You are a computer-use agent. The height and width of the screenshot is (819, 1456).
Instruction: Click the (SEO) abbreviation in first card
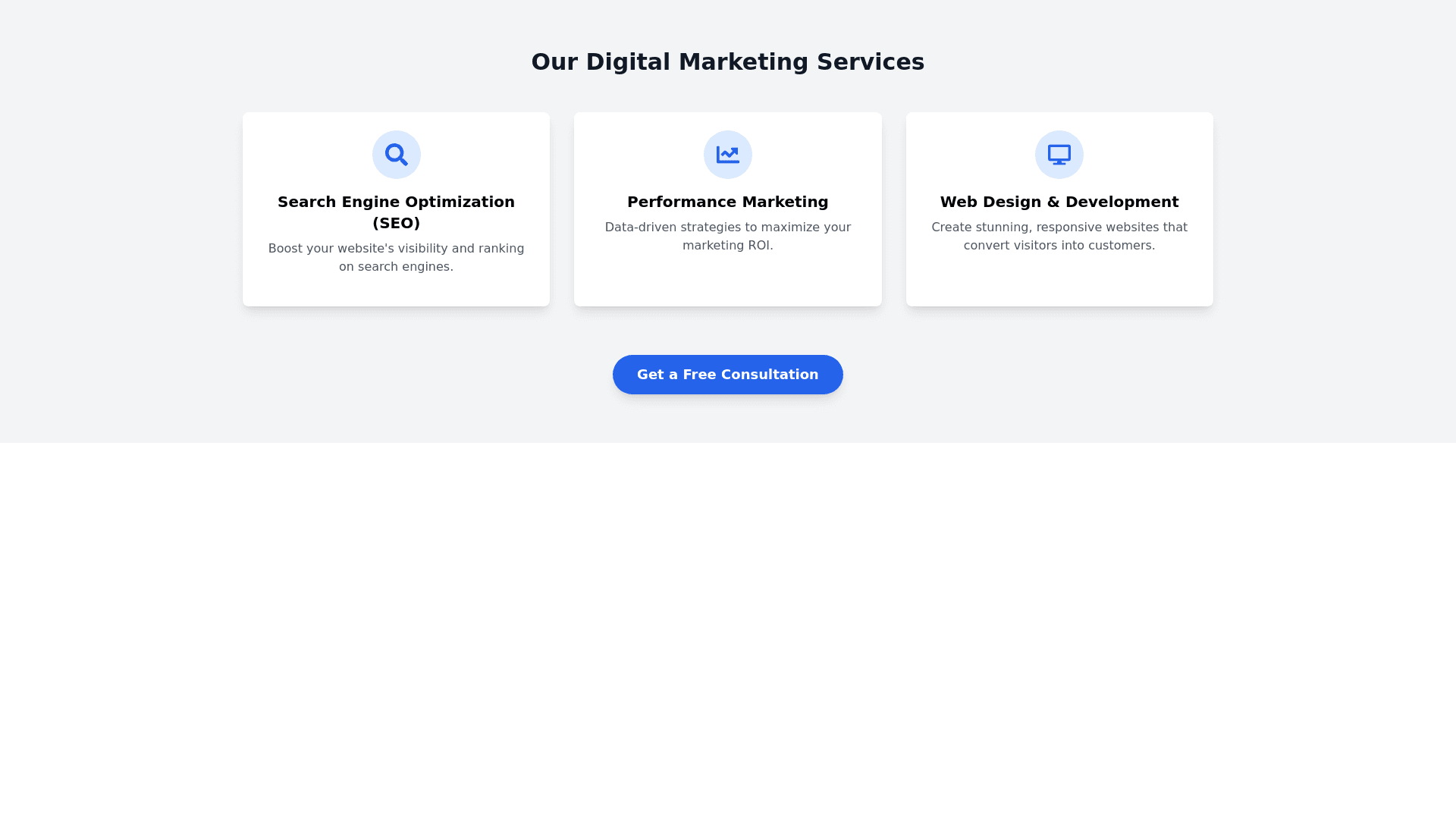click(x=396, y=223)
